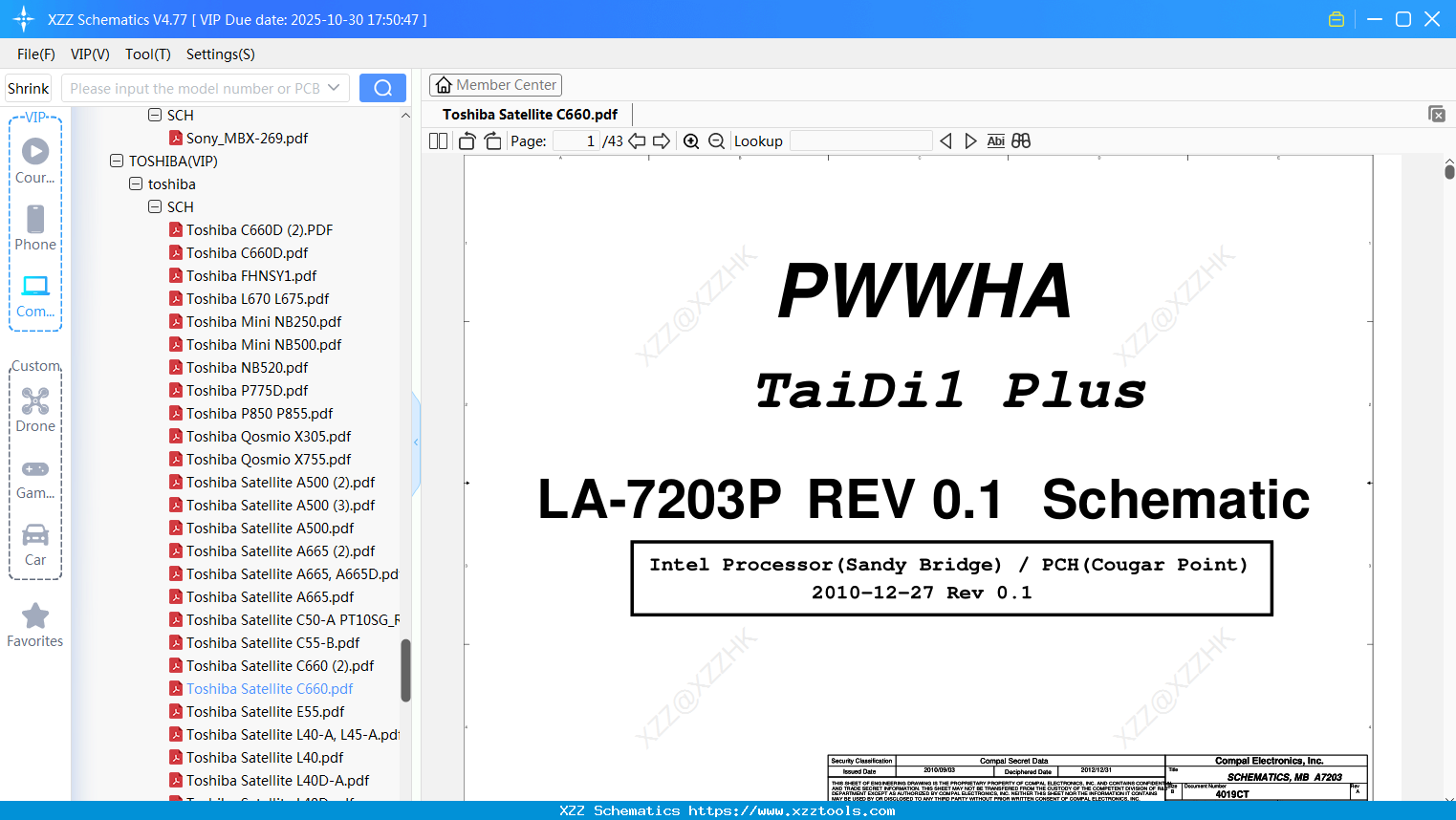Open the model number dropdown arrow
1456x820 pixels.
tap(334, 88)
